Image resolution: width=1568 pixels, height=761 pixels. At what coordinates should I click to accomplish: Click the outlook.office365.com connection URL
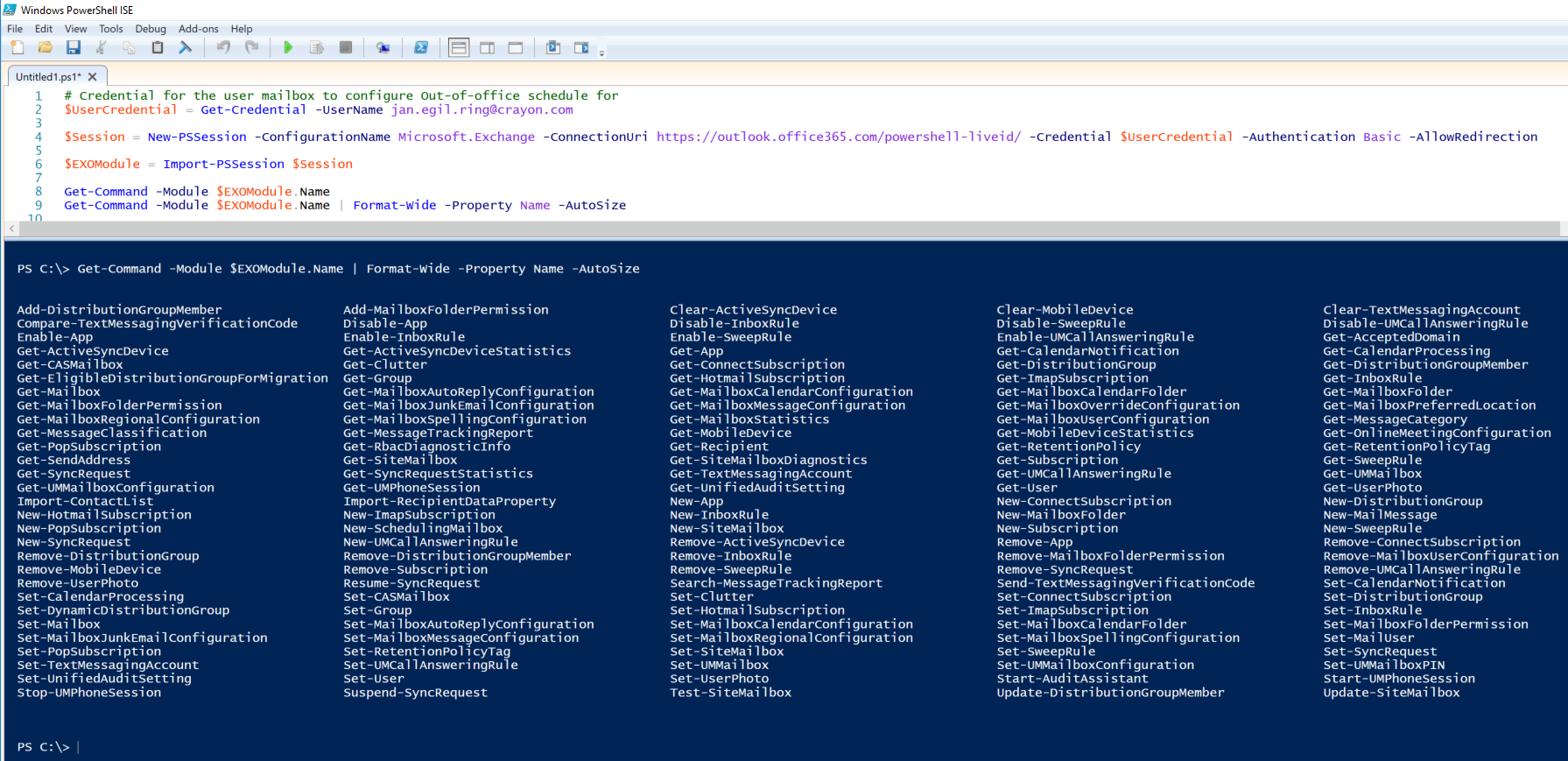(x=839, y=137)
